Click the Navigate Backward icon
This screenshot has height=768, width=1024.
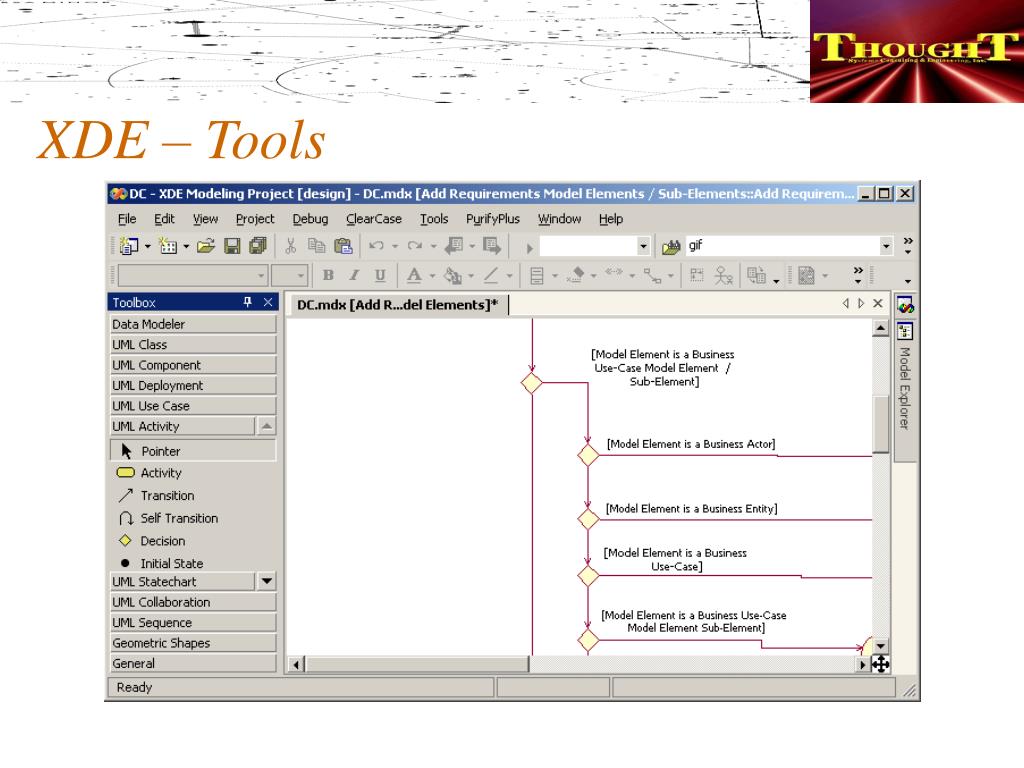[x=454, y=246]
